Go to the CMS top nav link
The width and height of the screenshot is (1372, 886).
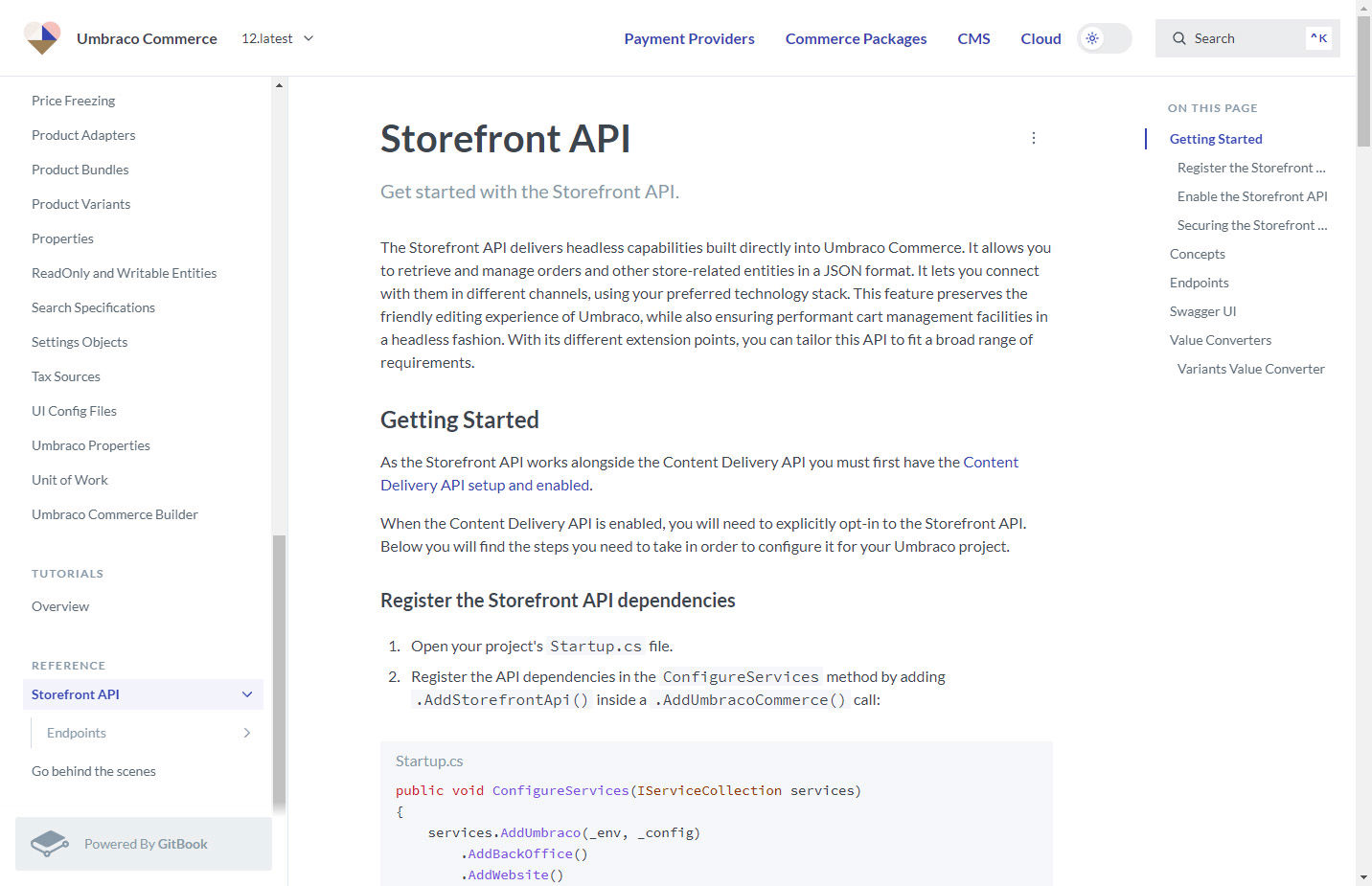click(x=973, y=38)
